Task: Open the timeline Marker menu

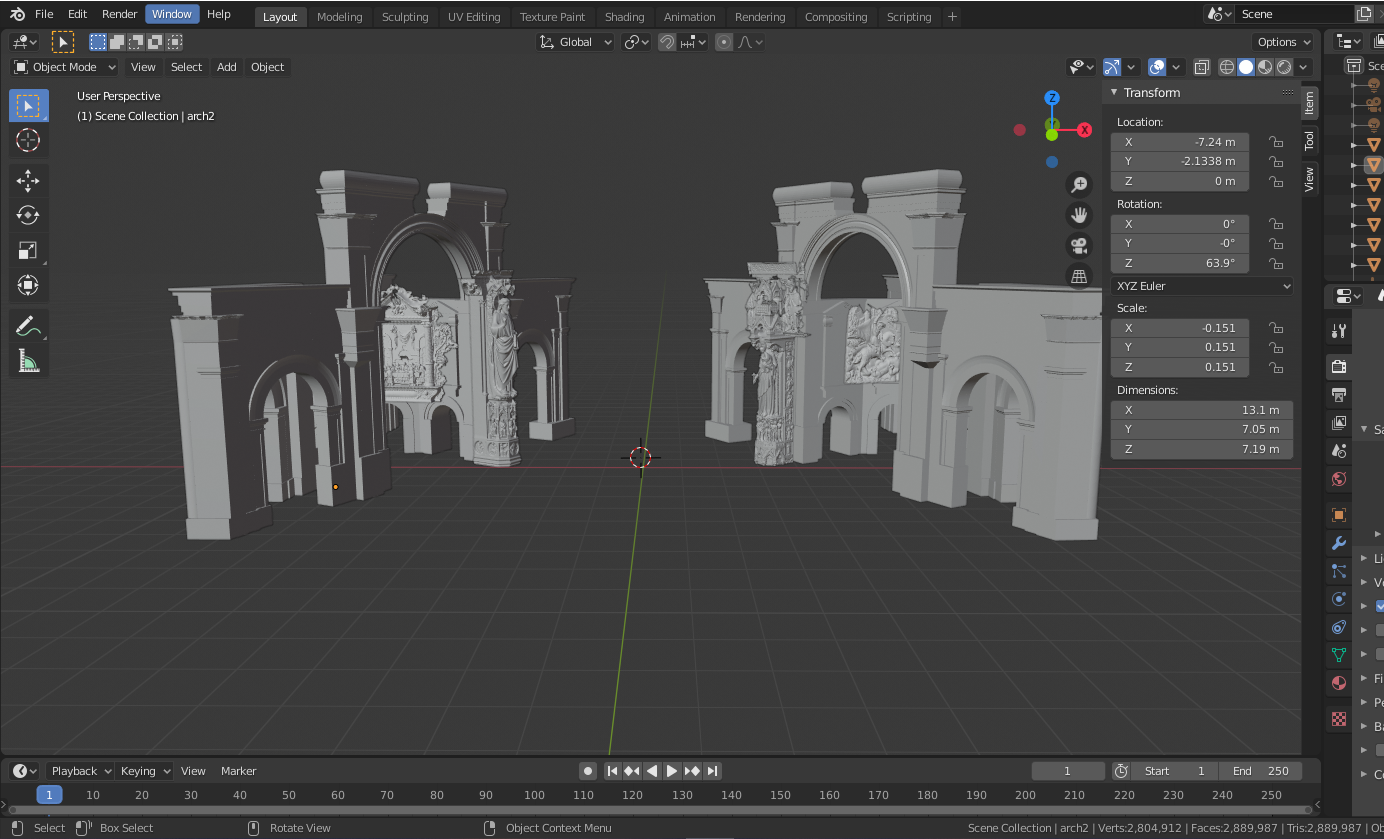Action: pos(239,771)
